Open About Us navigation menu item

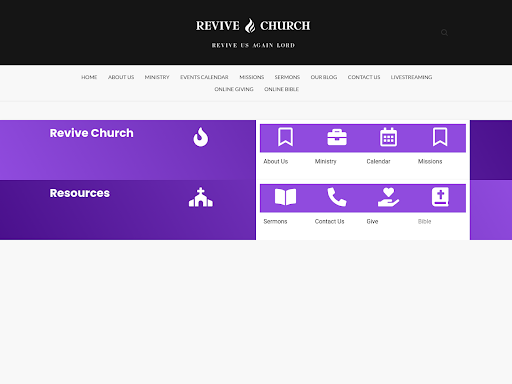tap(121, 77)
